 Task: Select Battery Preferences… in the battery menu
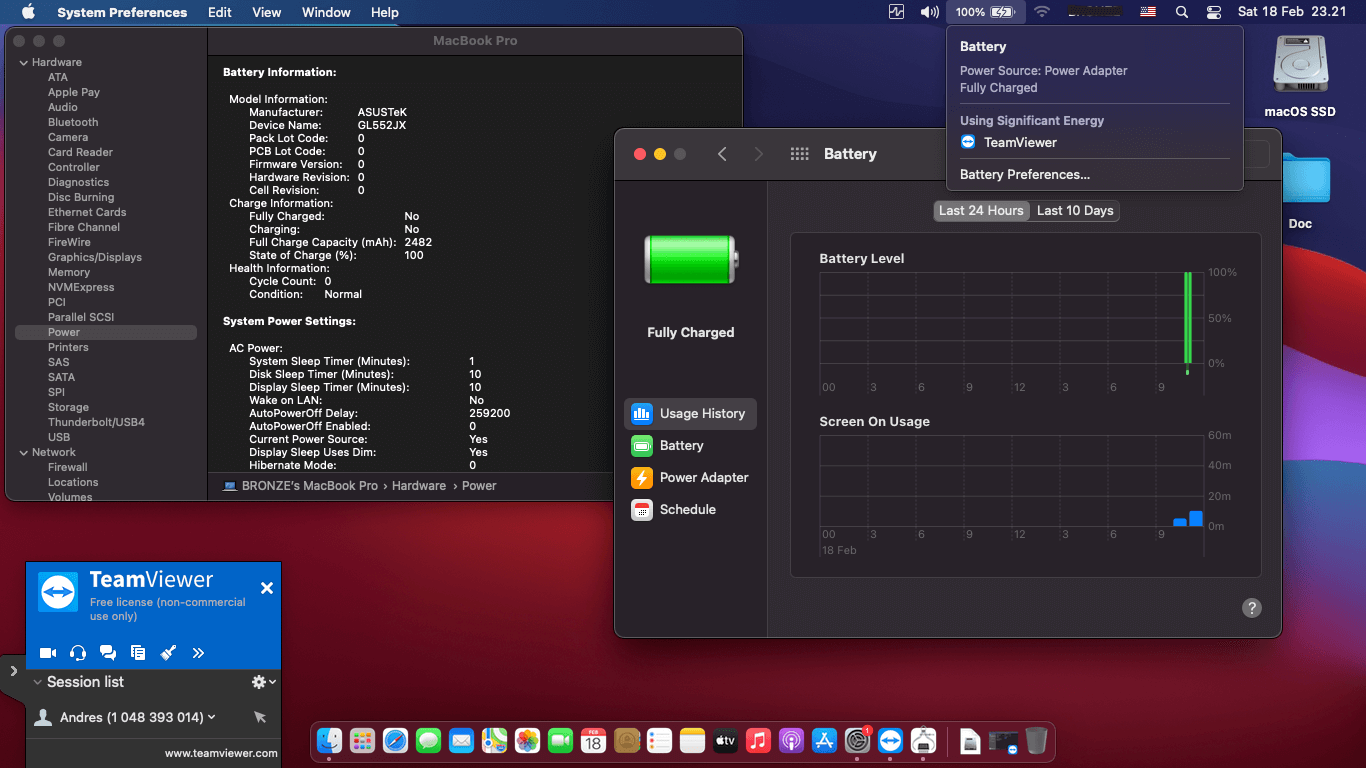coord(1024,174)
